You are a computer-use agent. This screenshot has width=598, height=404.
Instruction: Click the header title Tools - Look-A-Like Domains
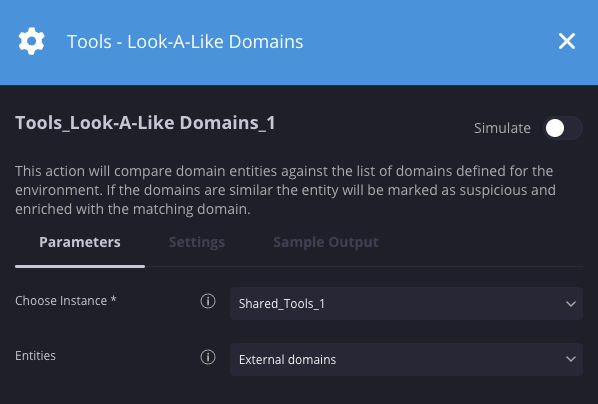(x=185, y=42)
